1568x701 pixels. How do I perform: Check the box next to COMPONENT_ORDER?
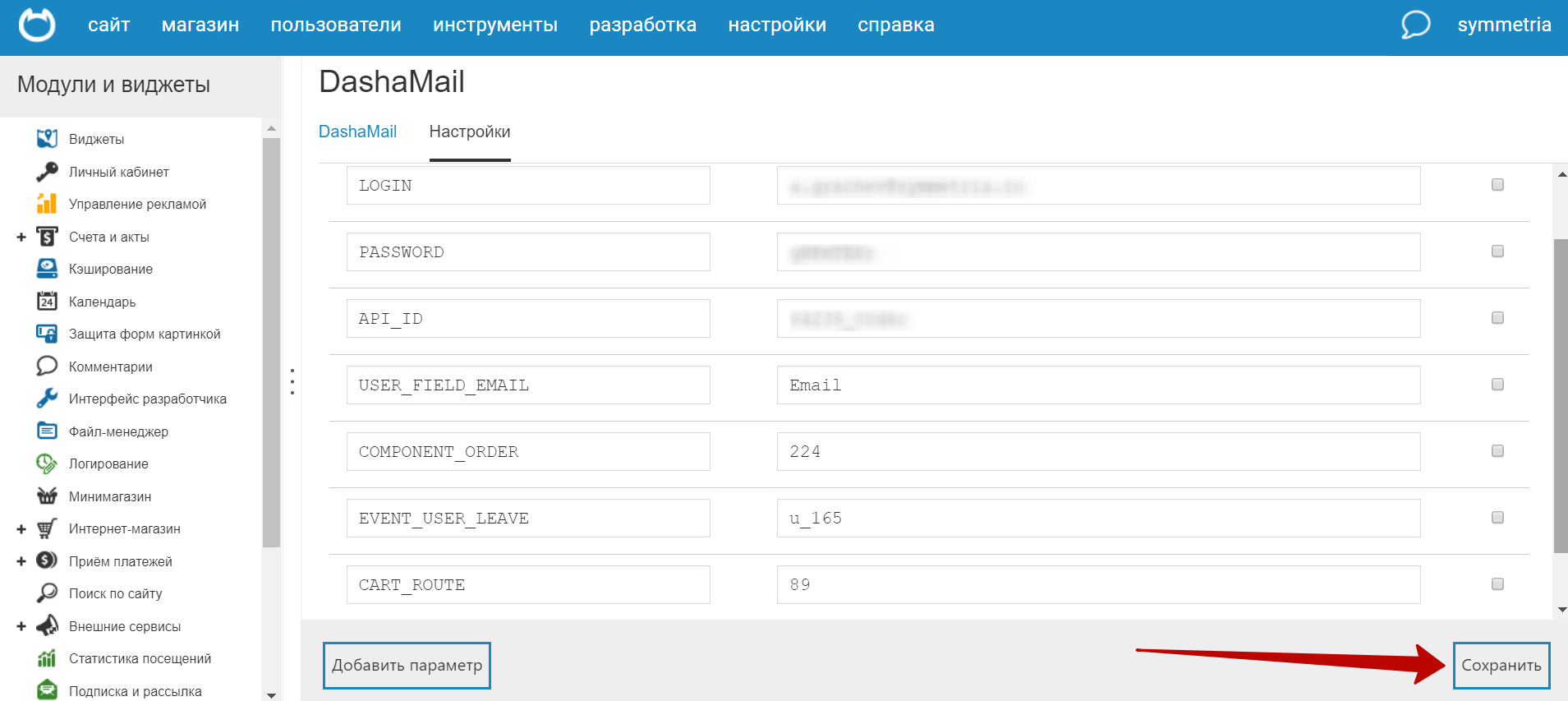point(1497,451)
